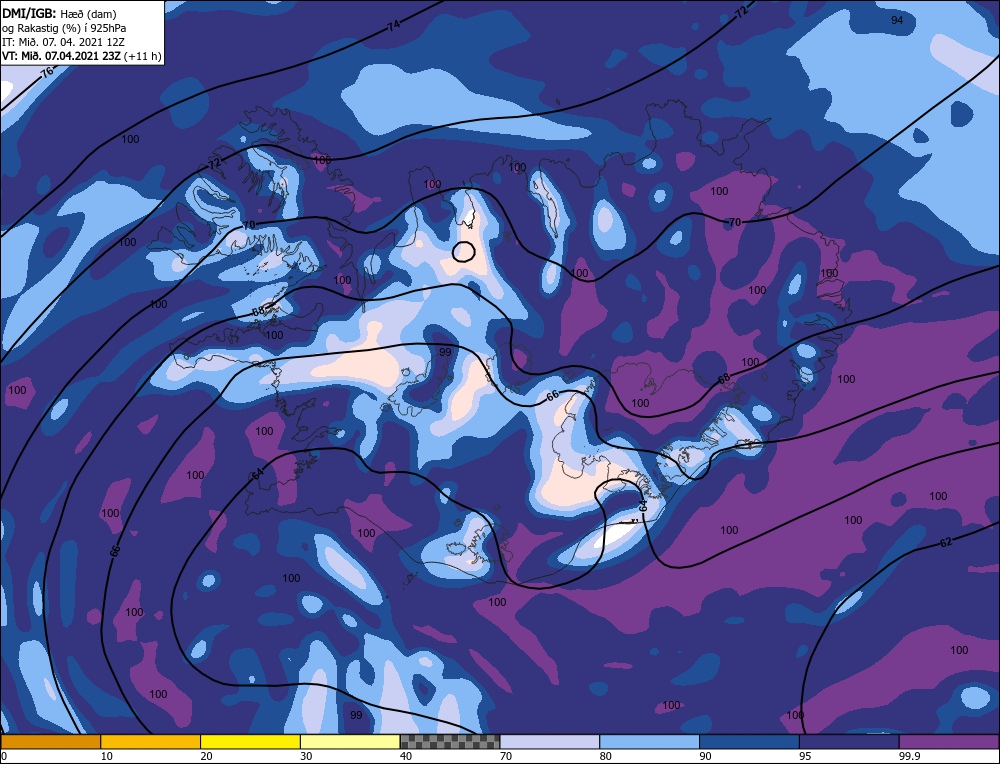Click the '62' contour line label
The width and height of the screenshot is (1000, 764).
click(946, 543)
